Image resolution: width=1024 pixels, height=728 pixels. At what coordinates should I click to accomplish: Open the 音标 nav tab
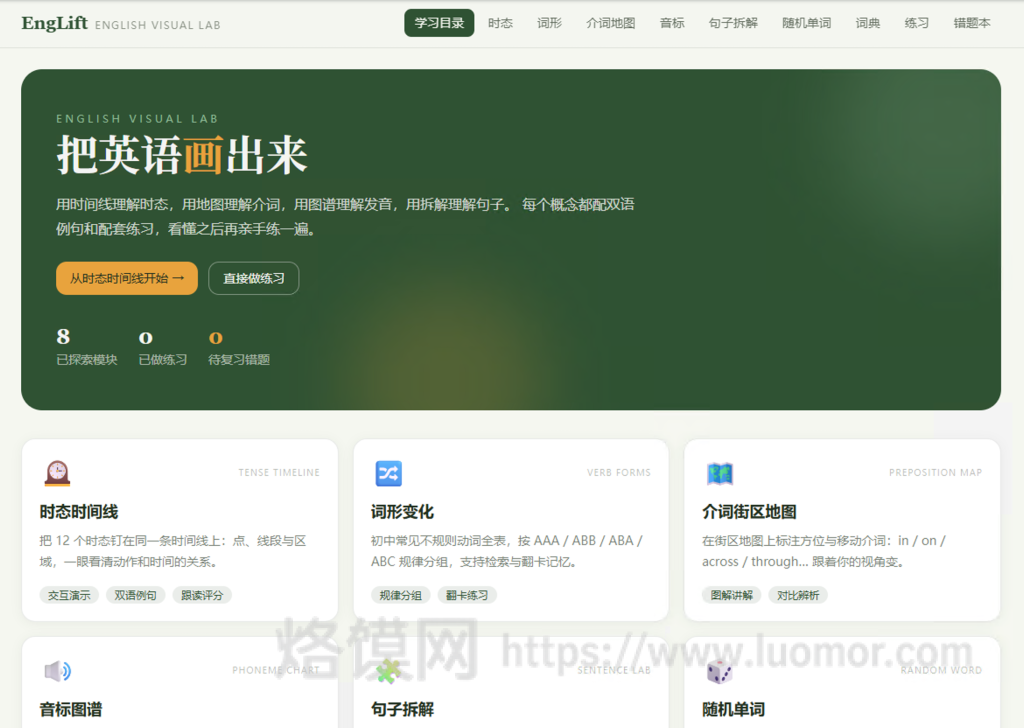(x=672, y=23)
